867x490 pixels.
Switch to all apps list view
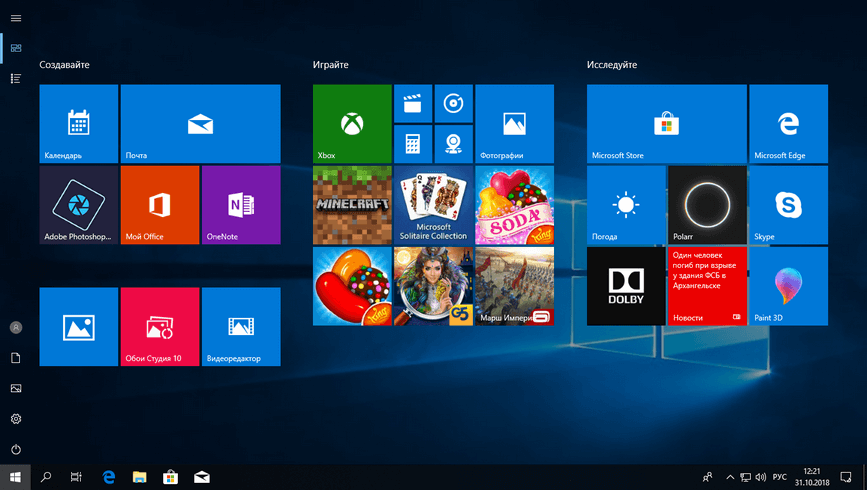tap(16, 79)
